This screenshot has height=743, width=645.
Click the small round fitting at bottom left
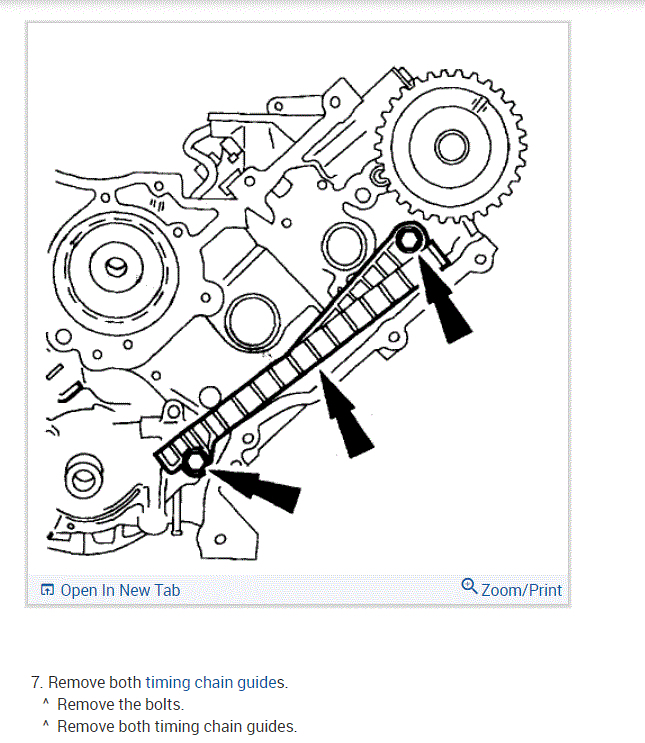coord(83,477)
